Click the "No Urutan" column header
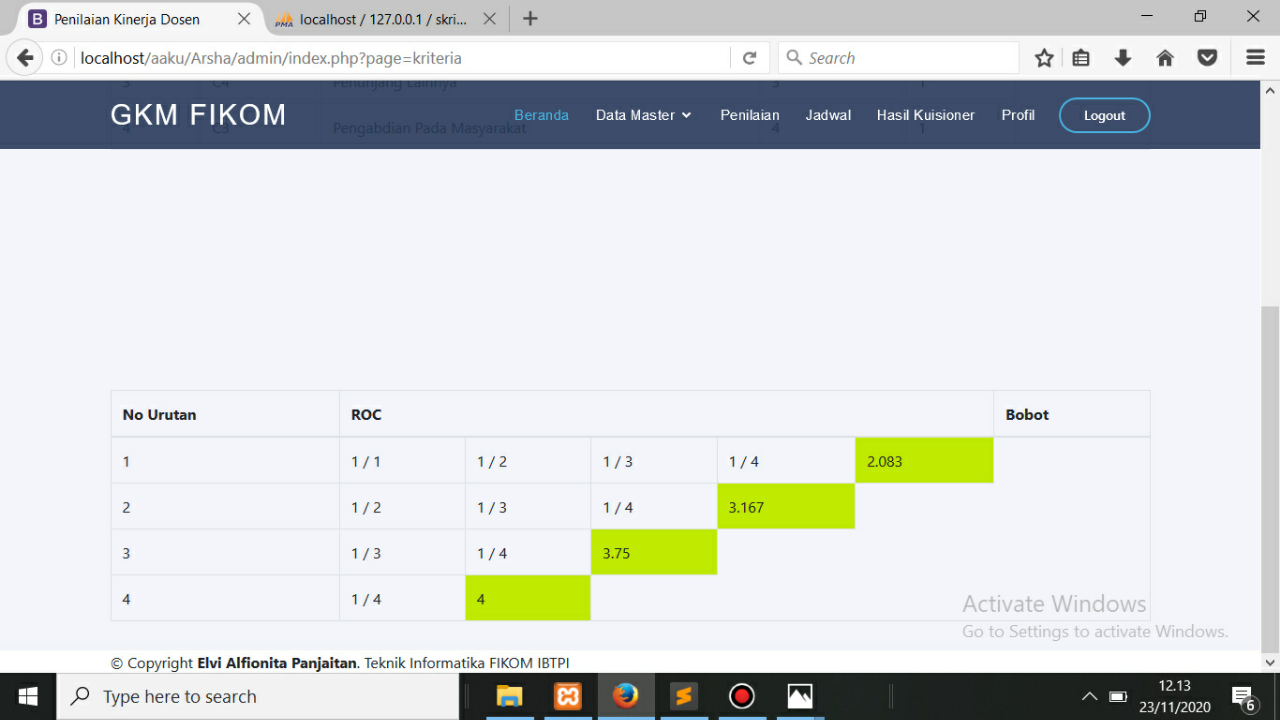This screenshot has width=1280, height=720. (x=225, y=414)
